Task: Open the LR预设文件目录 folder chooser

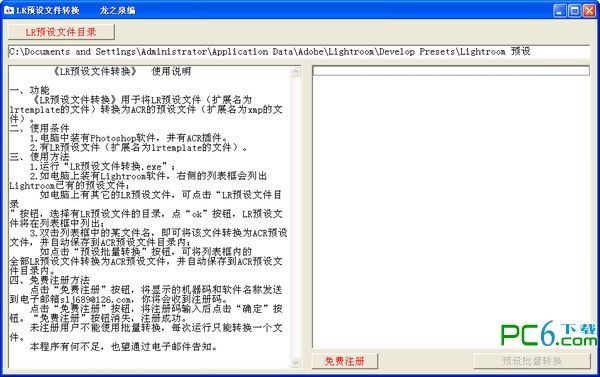Action: pos(61,32)
